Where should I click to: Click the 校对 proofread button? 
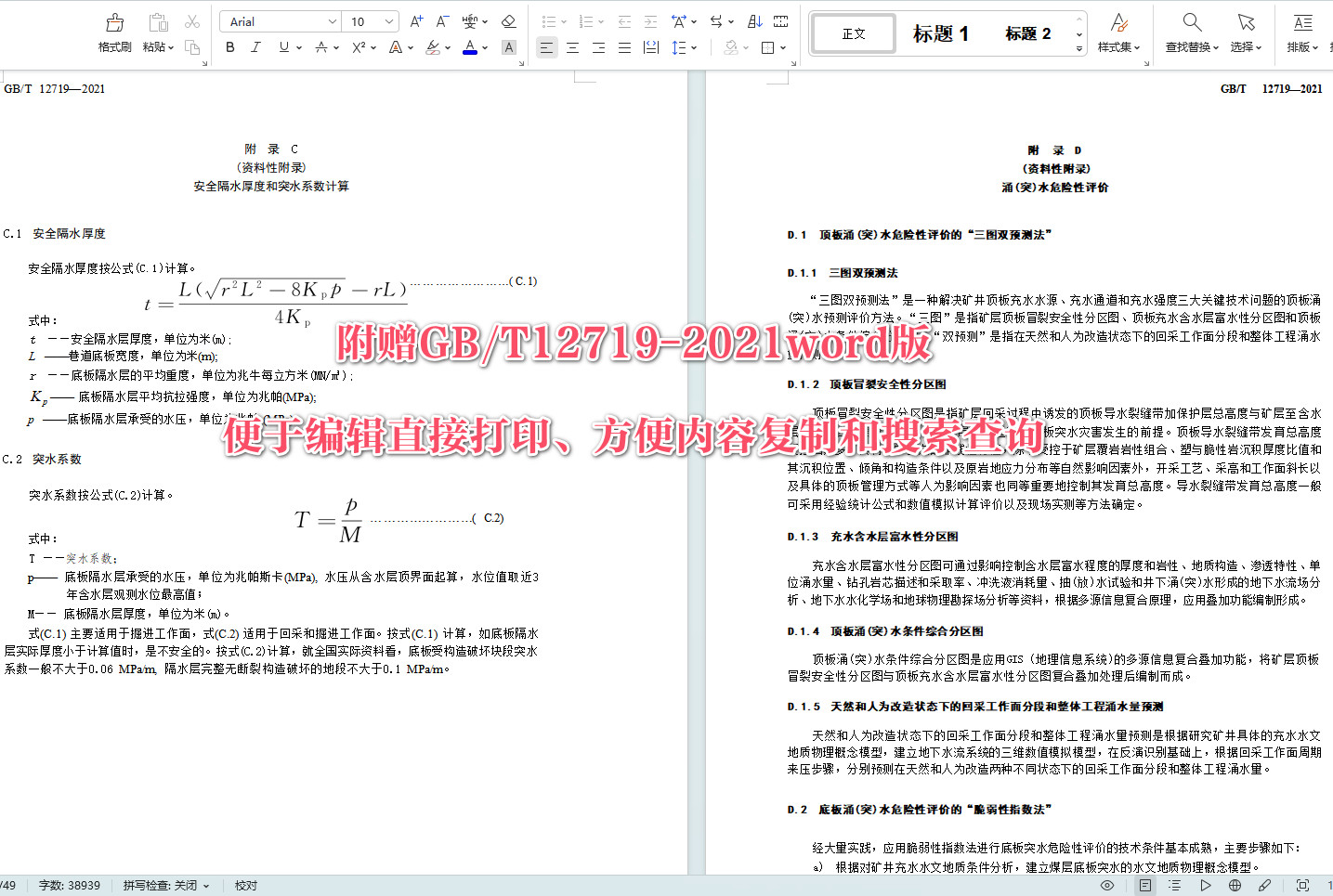[245, 885]
